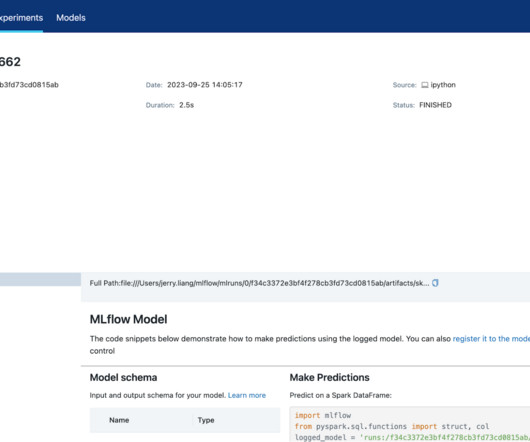Click the Duration: label
The image size is (530, 442).
[x=160, y=105]
